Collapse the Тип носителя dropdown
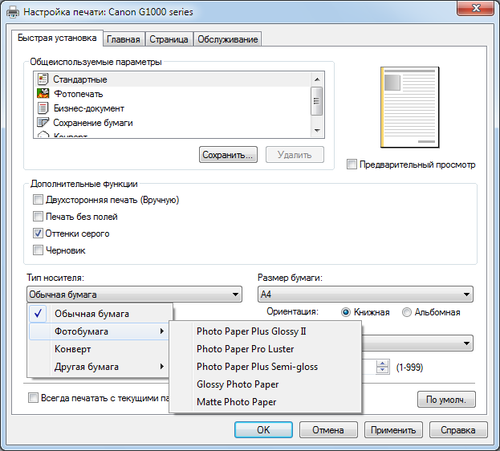Viewport: 500px width, 451px height. click(x=134, y=294)
